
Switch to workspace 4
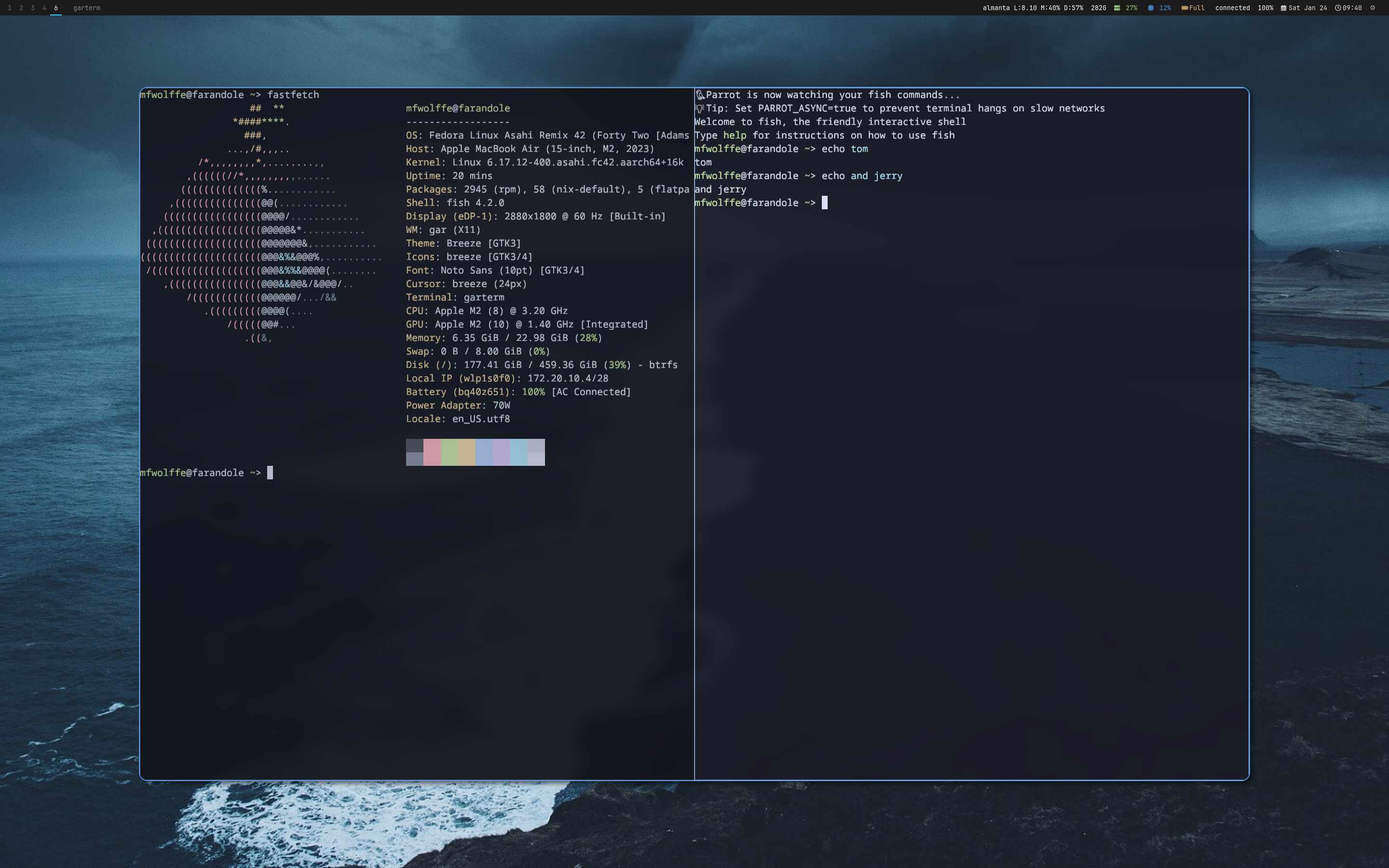44,8
